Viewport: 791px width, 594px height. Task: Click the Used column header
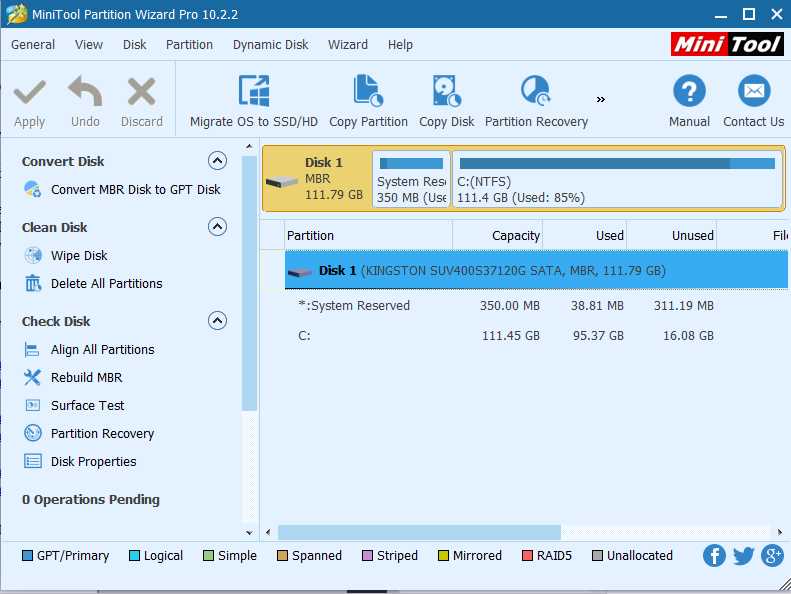point(584,235)
